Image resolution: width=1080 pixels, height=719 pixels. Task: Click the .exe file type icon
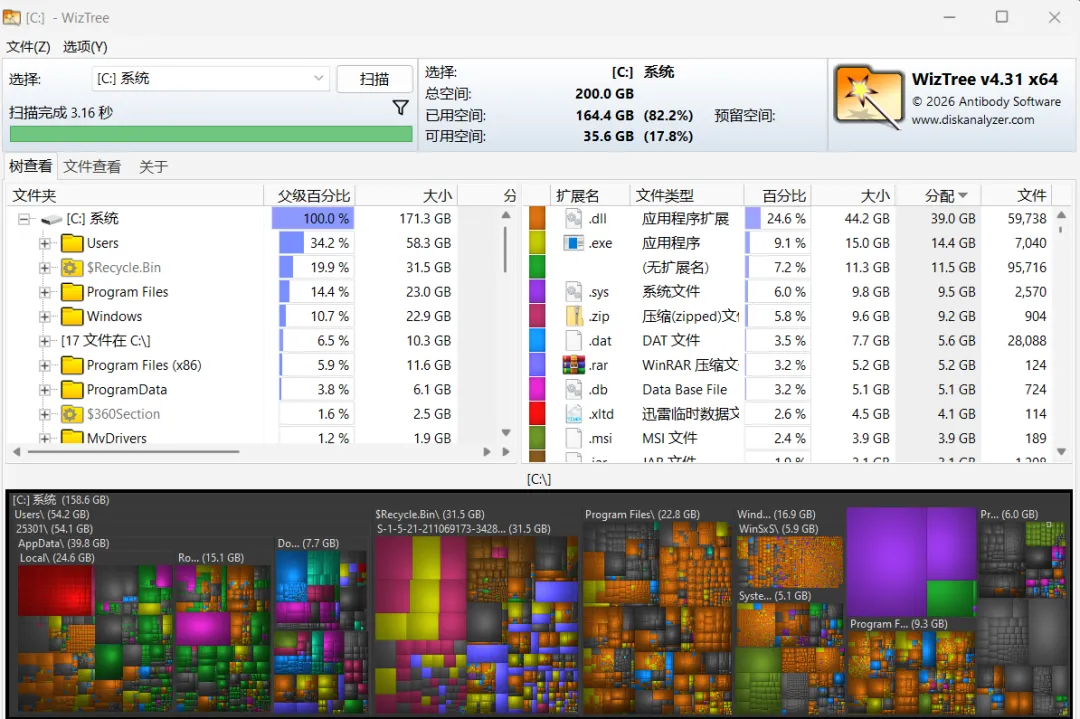click(x=574, y=243)
